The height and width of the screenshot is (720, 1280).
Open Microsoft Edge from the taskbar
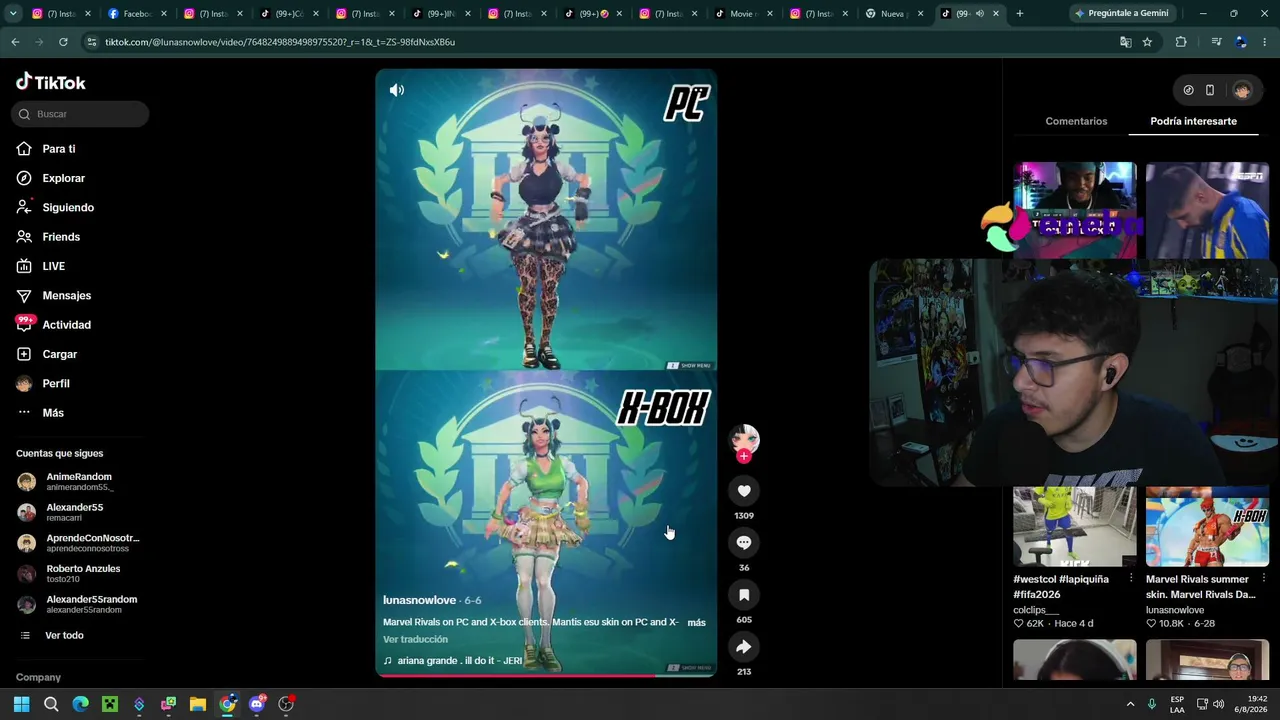81,704
